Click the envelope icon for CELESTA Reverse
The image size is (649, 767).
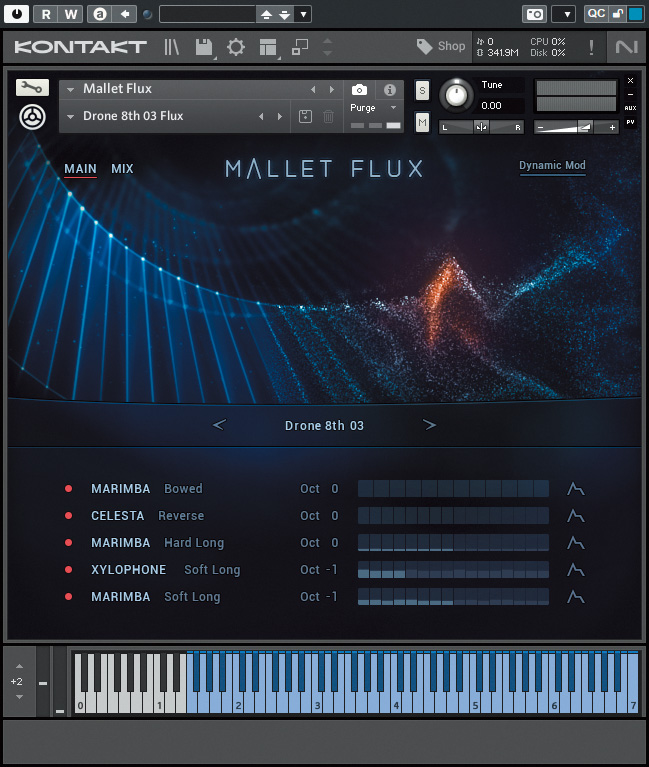click(576, 516)
